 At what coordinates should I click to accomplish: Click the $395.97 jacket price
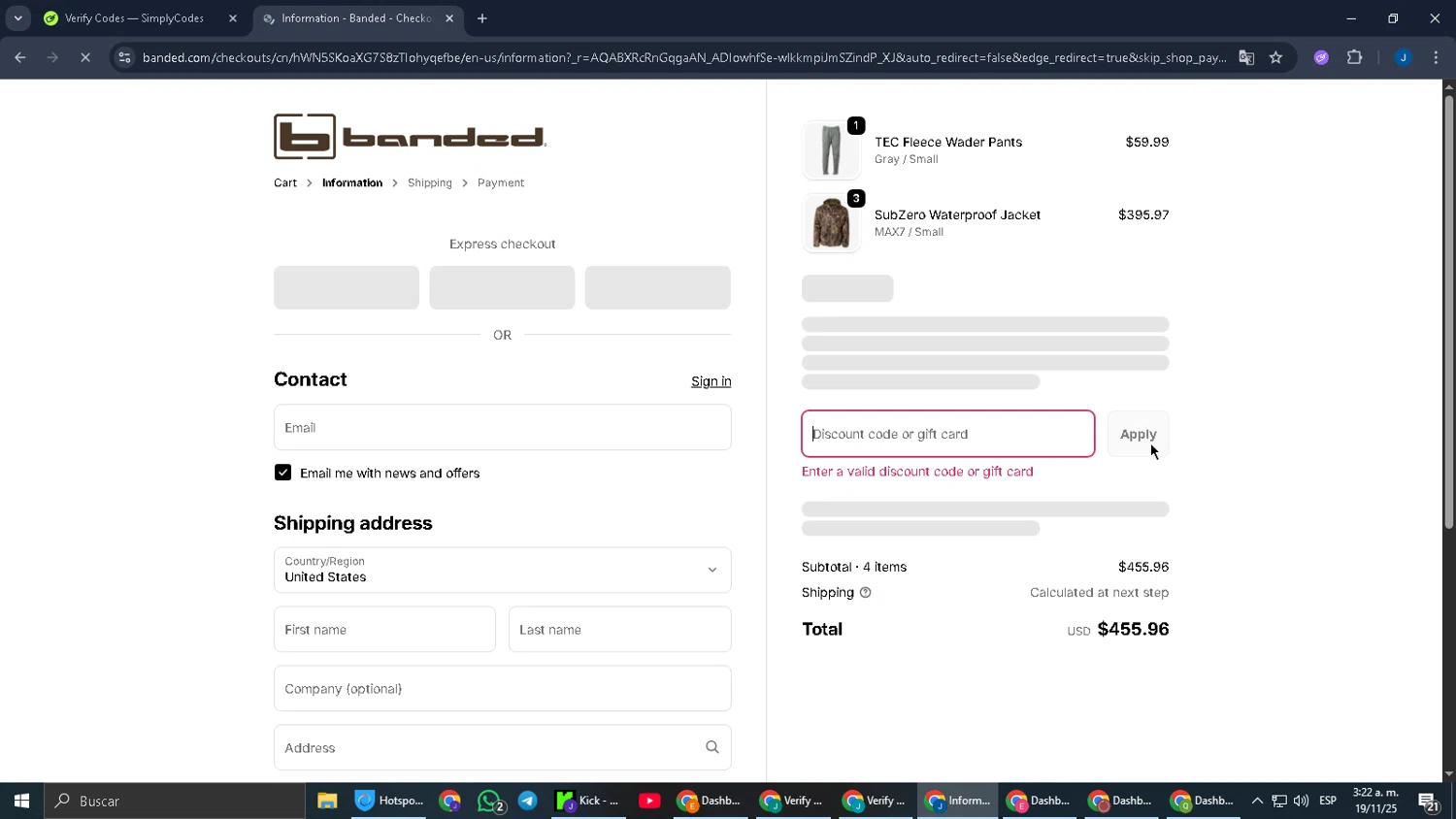click(1143, 214)
